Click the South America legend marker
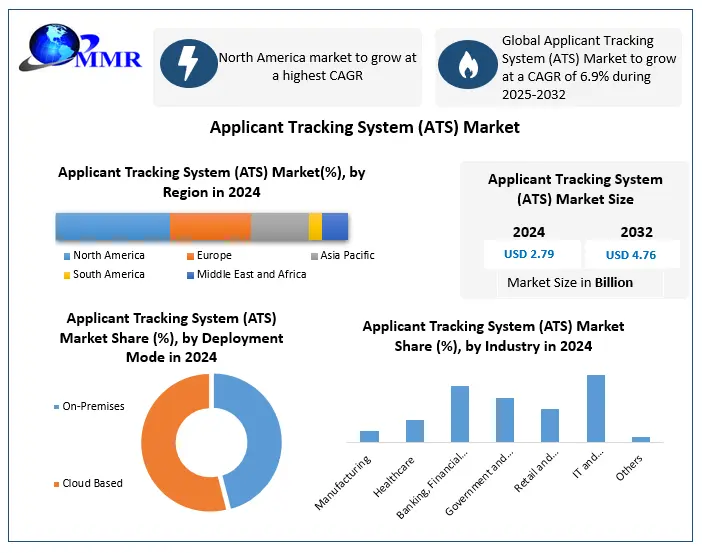Screen dimensions: 702x553 pyautogui.click(x=65, y=275)
